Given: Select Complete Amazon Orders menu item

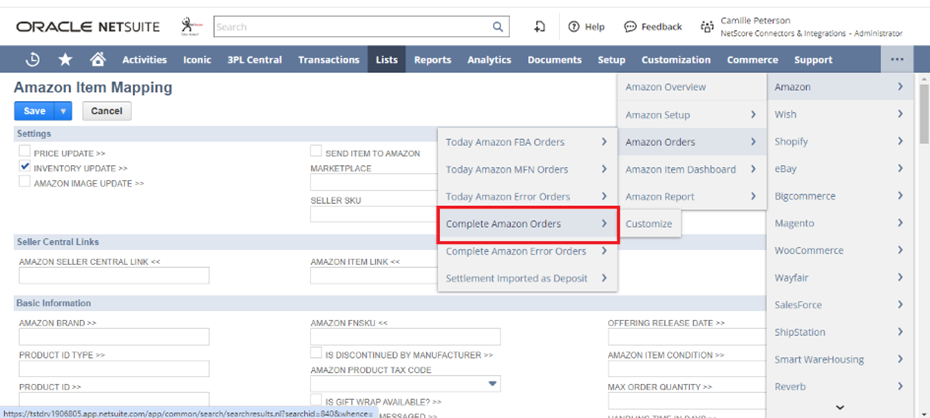Looking at the screenshot, I should coord(527,224).
